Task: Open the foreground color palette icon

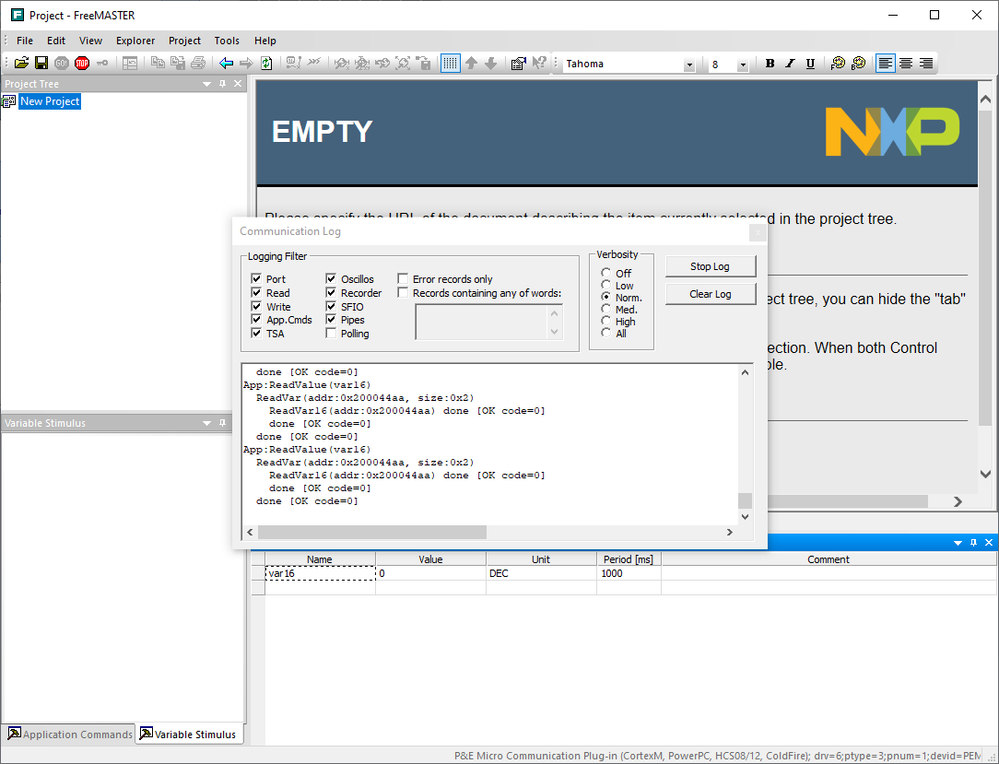Action: pyautogui.click(x=838, y=63)
